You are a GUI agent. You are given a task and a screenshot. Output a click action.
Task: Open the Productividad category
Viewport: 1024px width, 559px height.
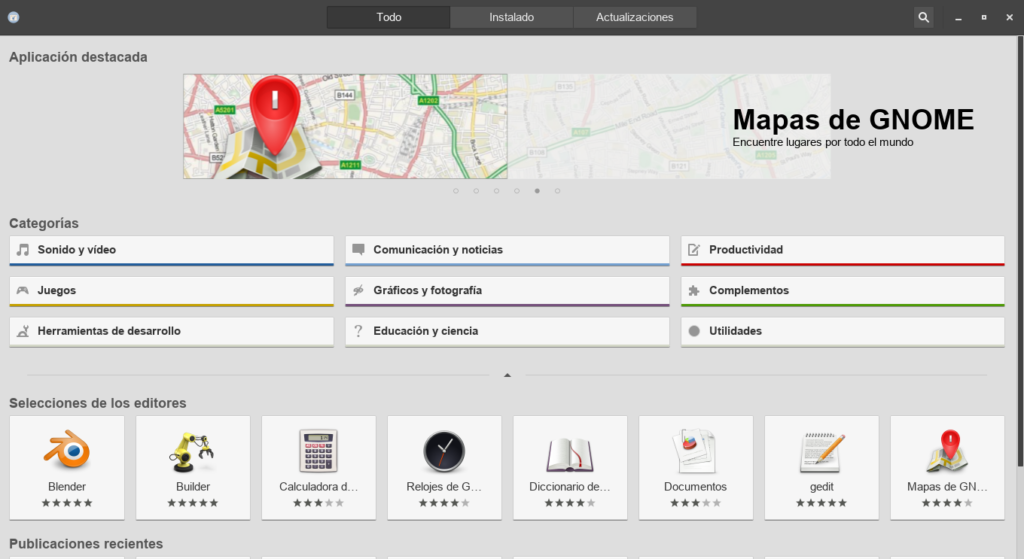[842, 251]
